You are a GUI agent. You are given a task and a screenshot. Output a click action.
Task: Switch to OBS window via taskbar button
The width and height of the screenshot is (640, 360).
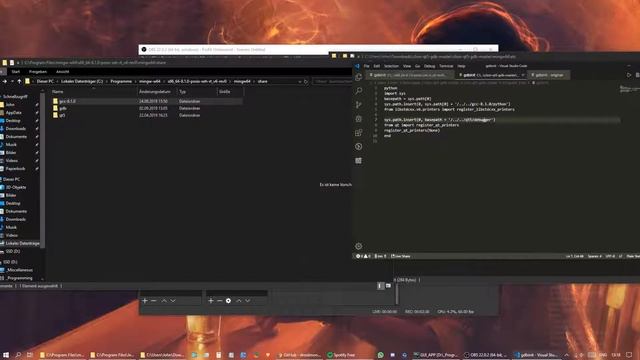tap(485, 355)
